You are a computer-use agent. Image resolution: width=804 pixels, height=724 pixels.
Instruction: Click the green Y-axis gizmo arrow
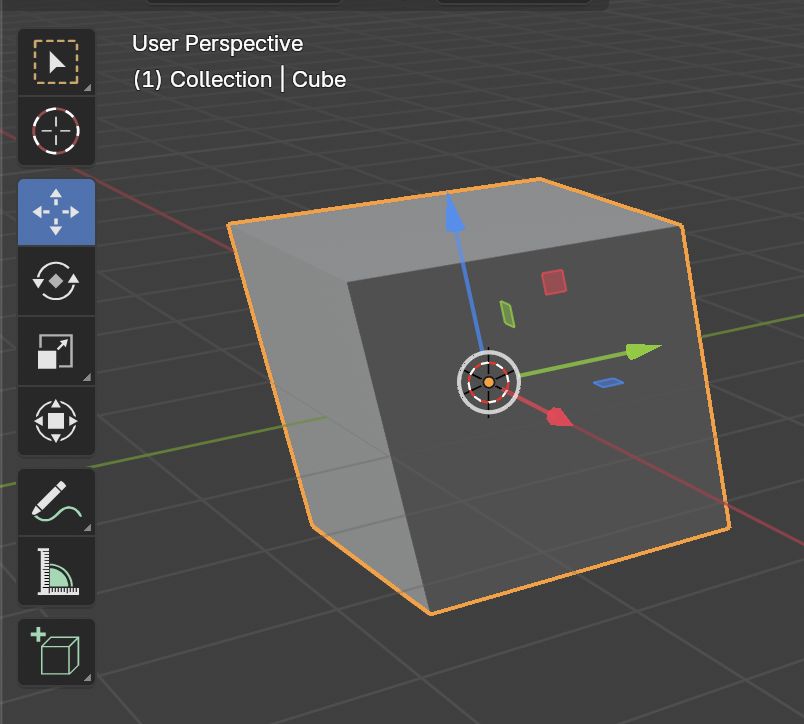[x=641, y=351]
